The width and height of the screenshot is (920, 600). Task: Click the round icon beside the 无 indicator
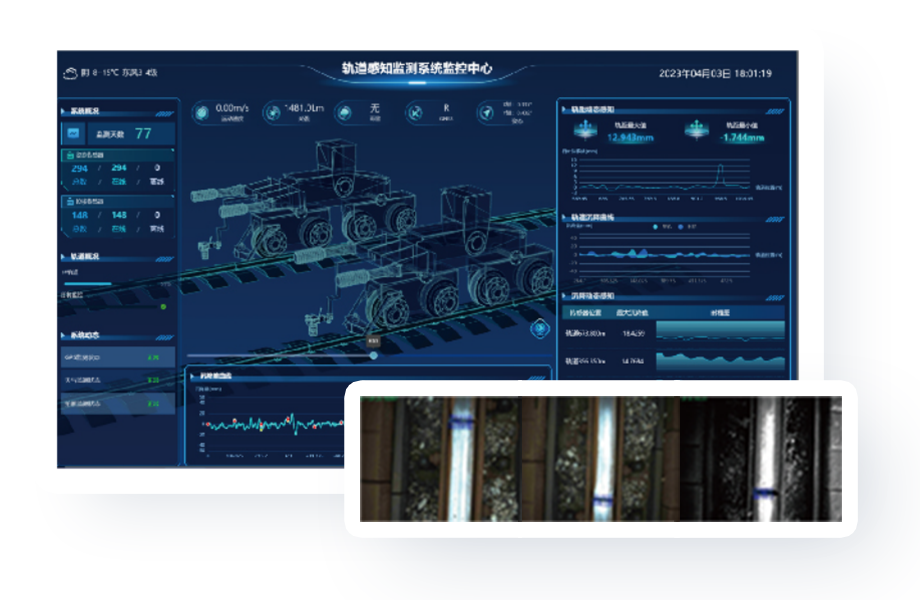click(344, 112)
